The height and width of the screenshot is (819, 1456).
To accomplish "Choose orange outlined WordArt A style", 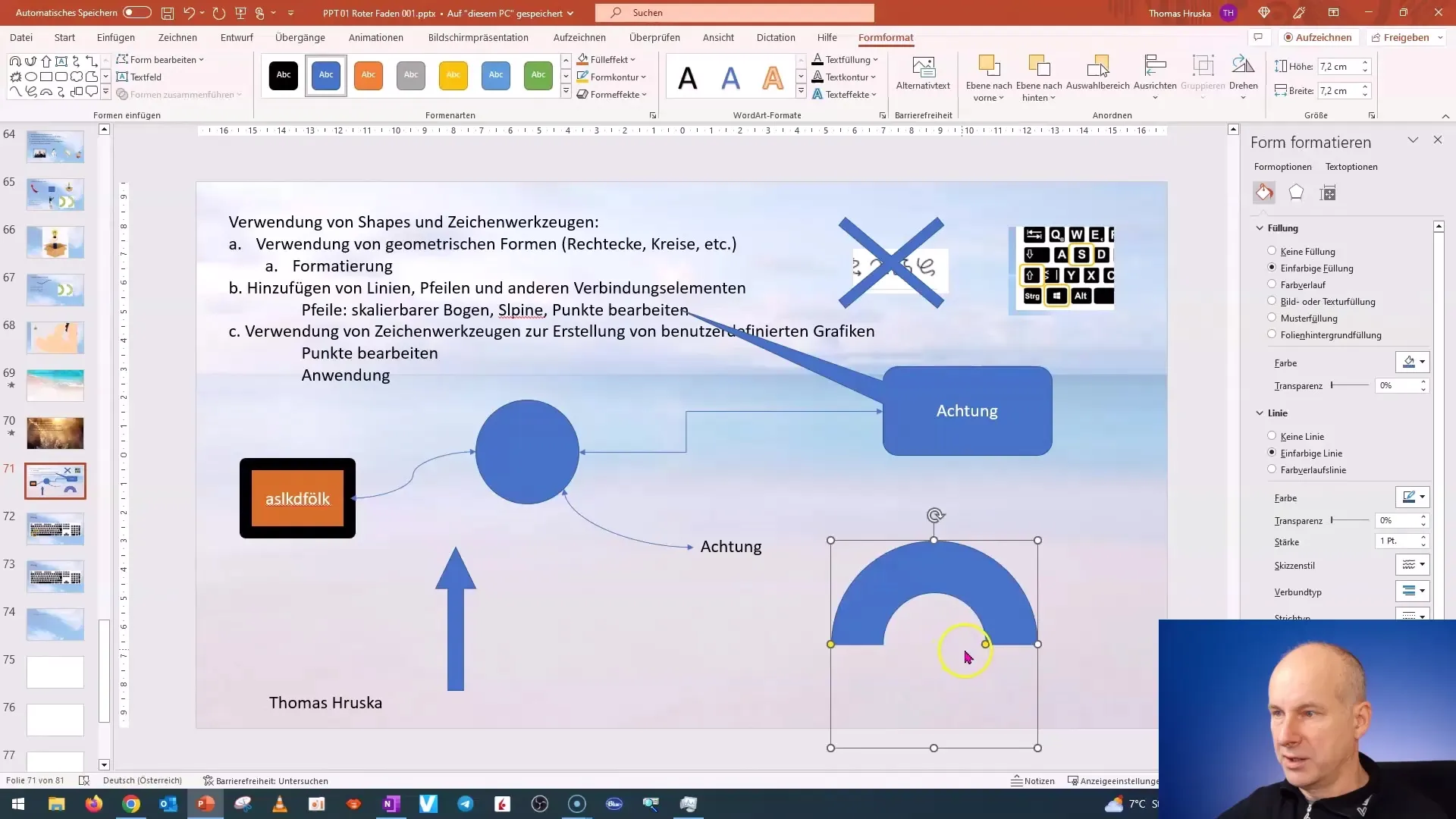I will [x=773, y=77].
